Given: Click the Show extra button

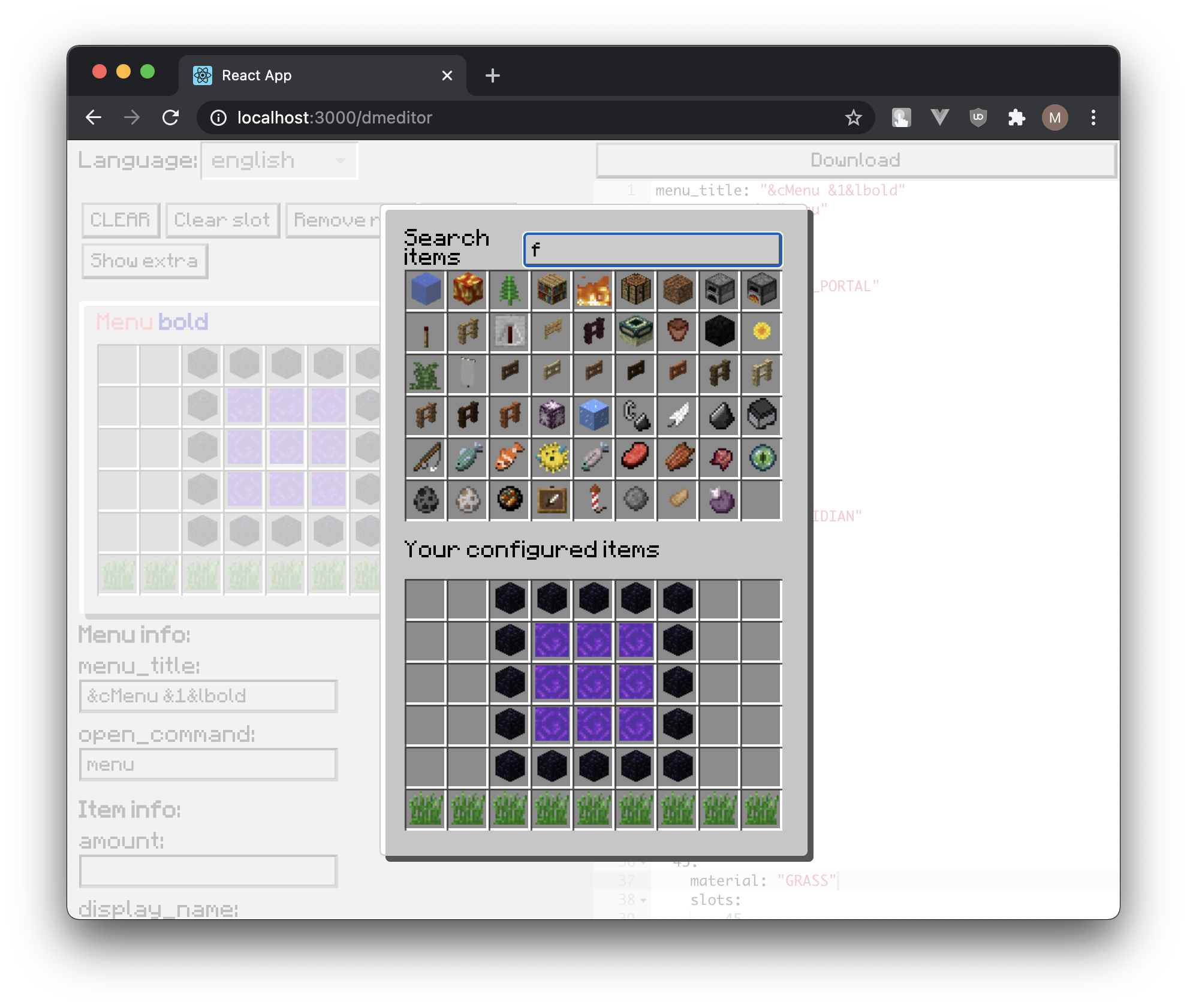Looking at the screenshot, I should click(144, 261).
